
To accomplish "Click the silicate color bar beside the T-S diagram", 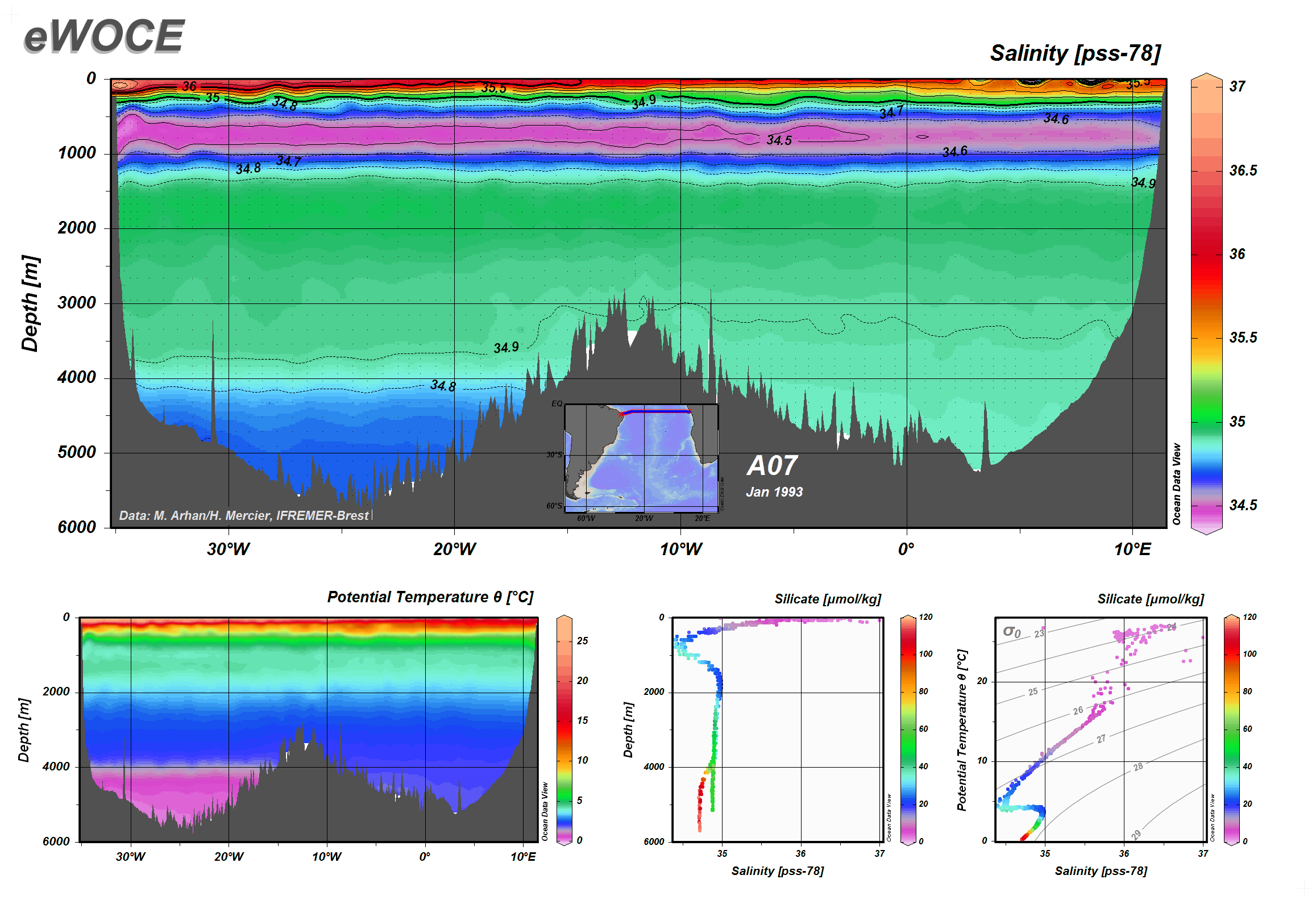I will point(1231,730).
